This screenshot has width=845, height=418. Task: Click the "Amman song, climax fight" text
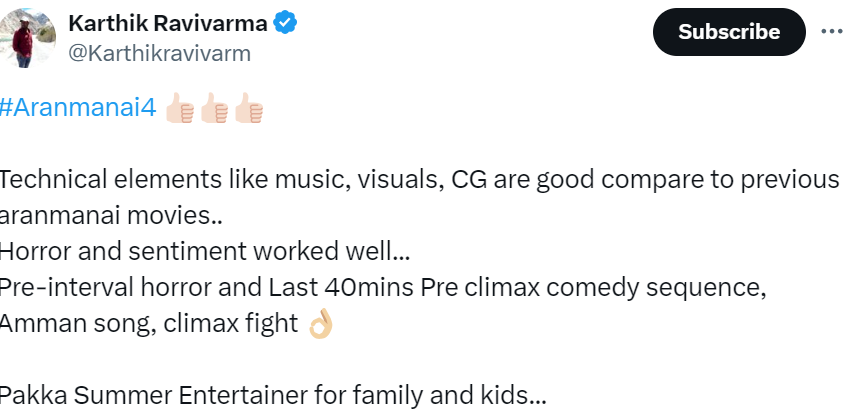(149, 324)
